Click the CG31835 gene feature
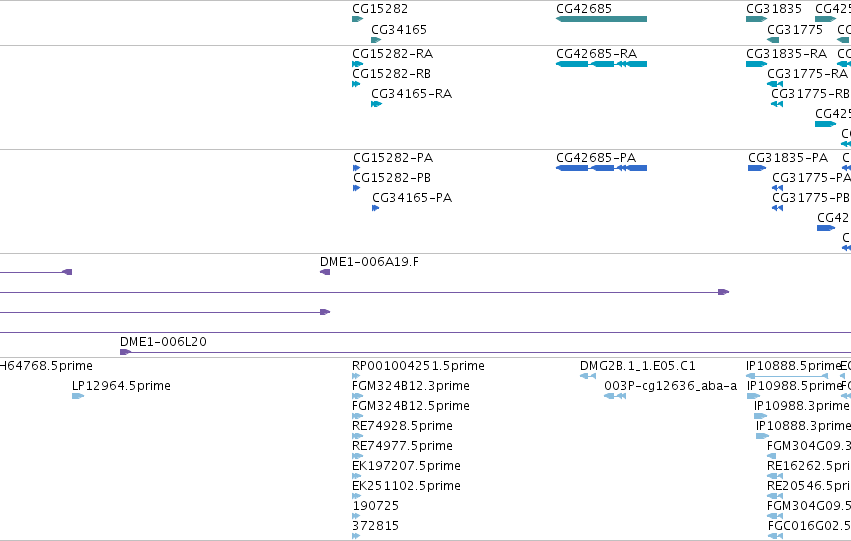 click(757, 19)
